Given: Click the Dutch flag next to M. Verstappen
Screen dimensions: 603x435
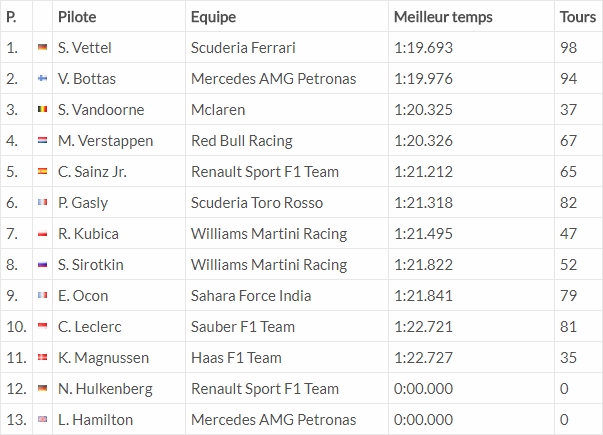Looking at the screenshot, I should 42,141.
